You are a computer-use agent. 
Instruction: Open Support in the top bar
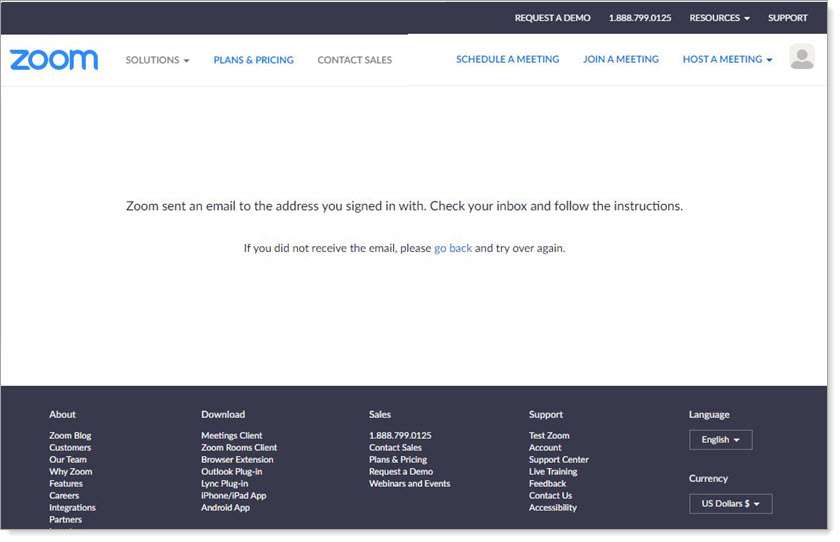pyautogui.click(x=787, y=18)
